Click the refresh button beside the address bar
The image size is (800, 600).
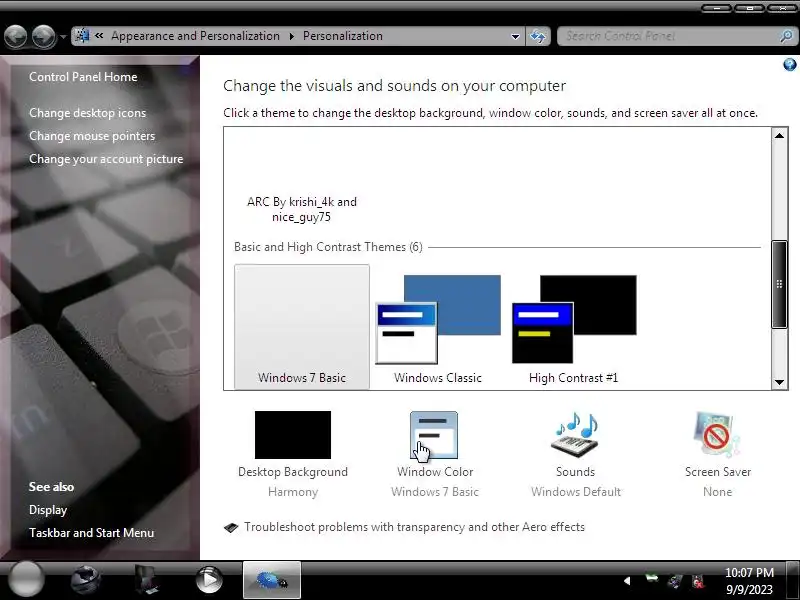[538, 36]
